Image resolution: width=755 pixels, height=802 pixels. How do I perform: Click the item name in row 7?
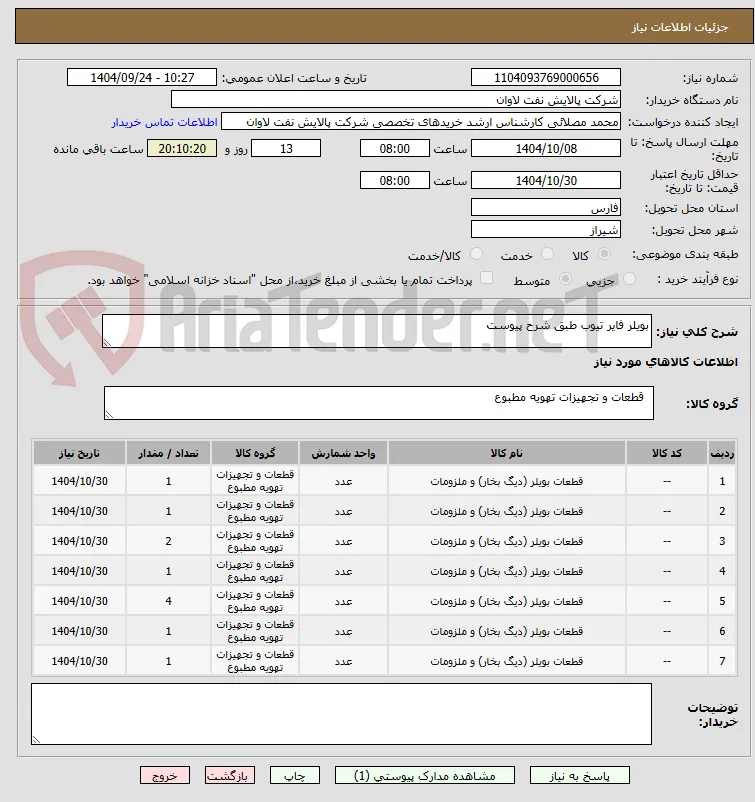click(x=506, y=661)
